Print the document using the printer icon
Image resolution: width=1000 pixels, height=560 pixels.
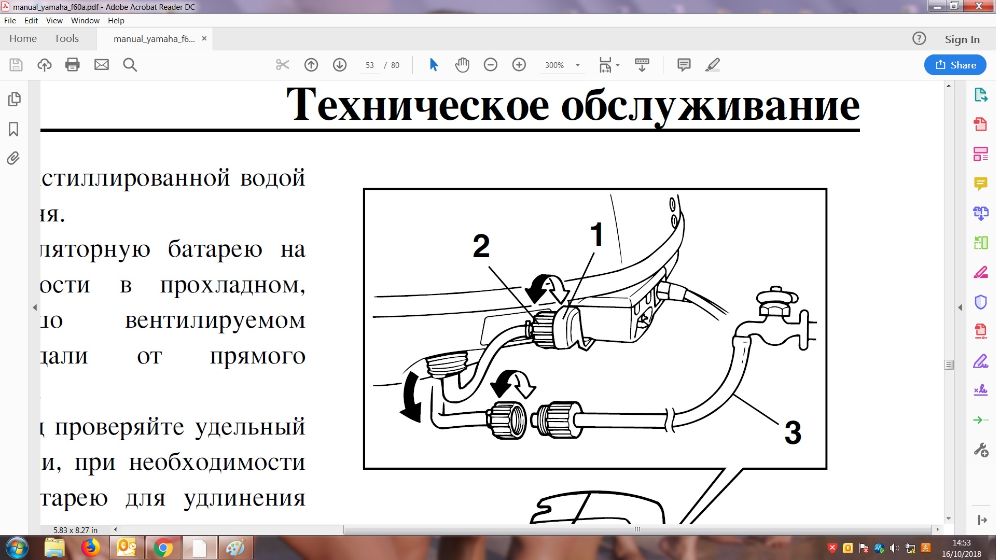[72, 65]
